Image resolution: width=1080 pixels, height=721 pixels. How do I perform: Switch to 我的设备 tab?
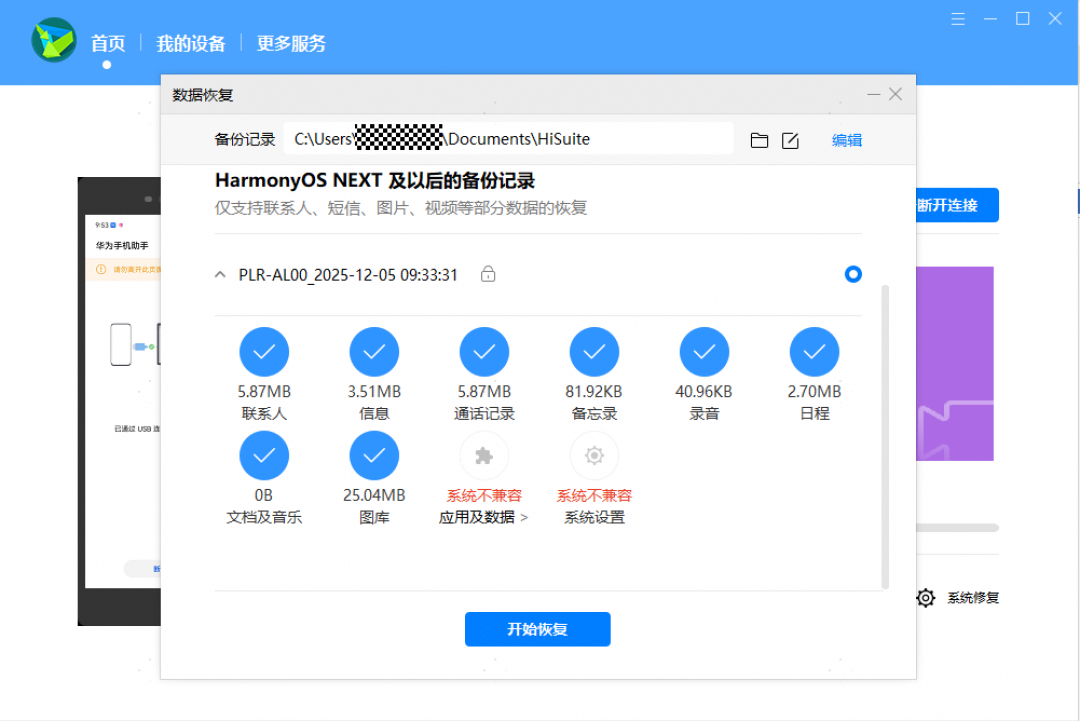point(191,43)
